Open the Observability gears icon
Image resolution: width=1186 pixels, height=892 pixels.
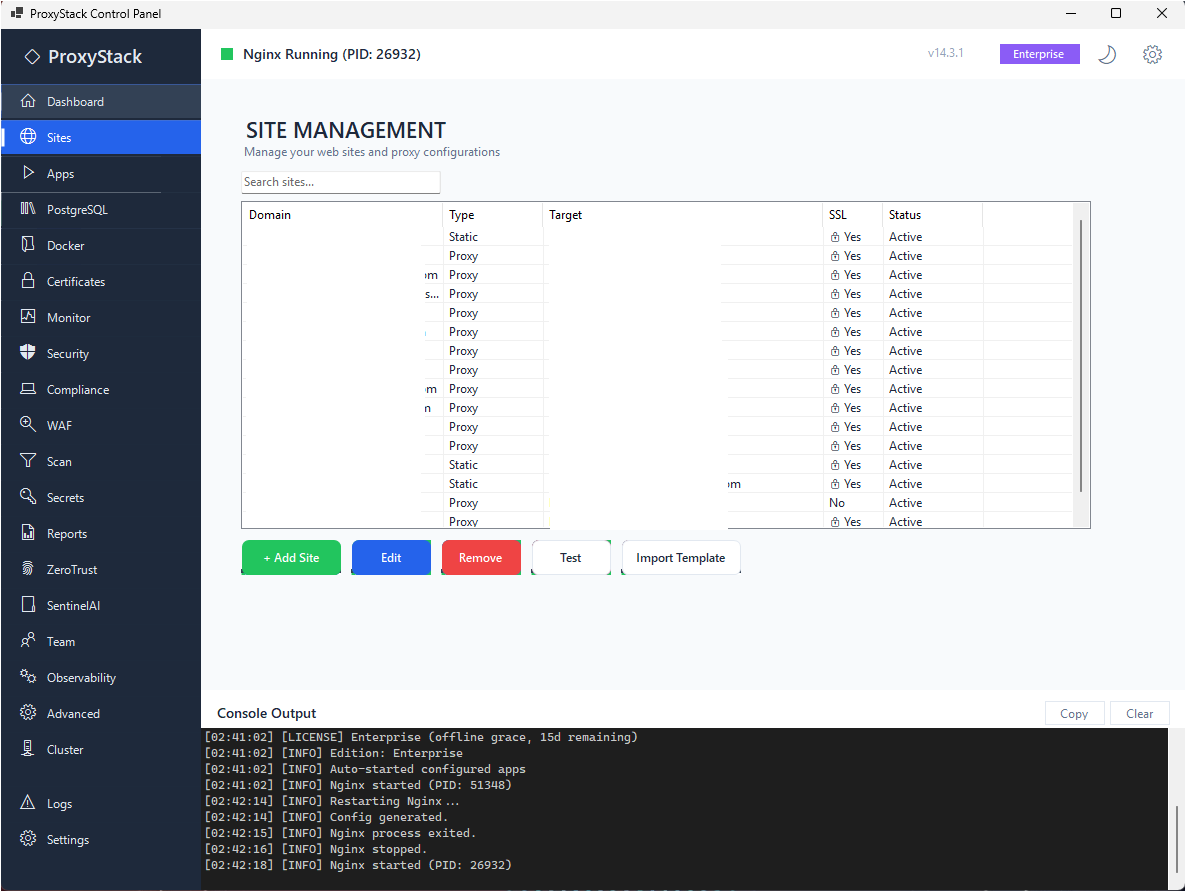pyautogui.click(x=28, y=676)
